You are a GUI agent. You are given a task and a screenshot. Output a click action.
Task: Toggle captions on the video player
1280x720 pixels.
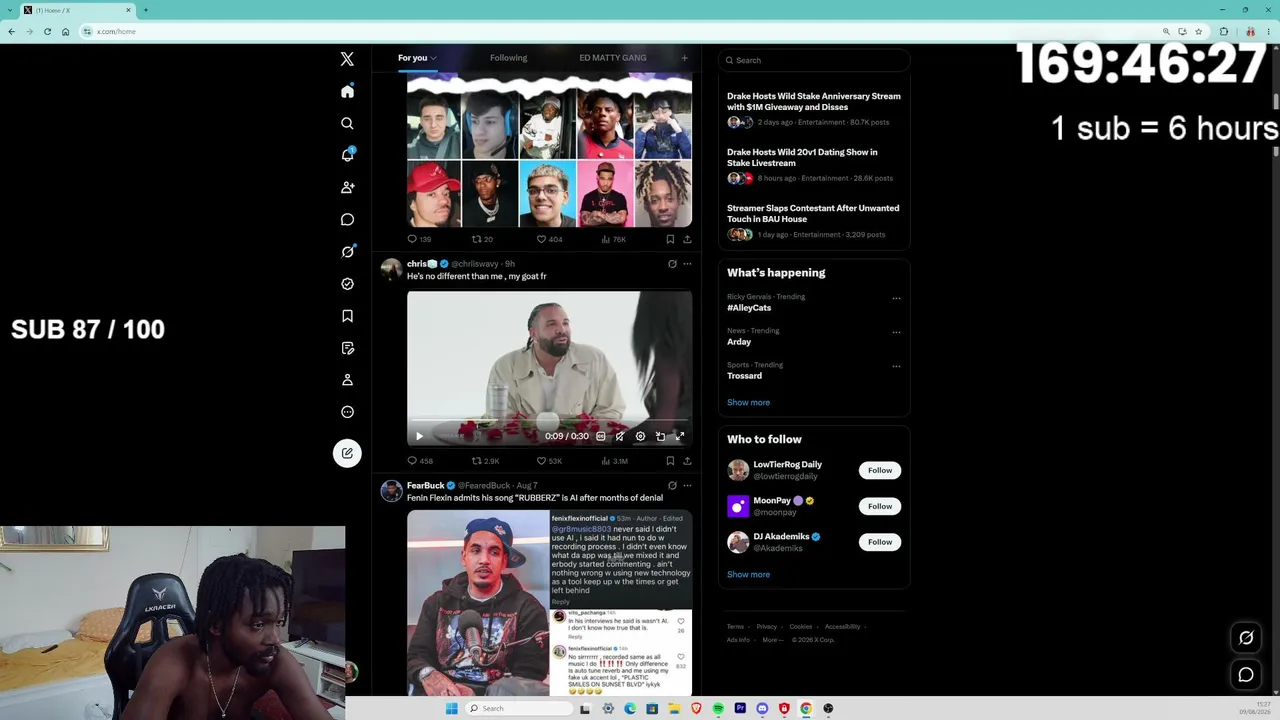600,436
